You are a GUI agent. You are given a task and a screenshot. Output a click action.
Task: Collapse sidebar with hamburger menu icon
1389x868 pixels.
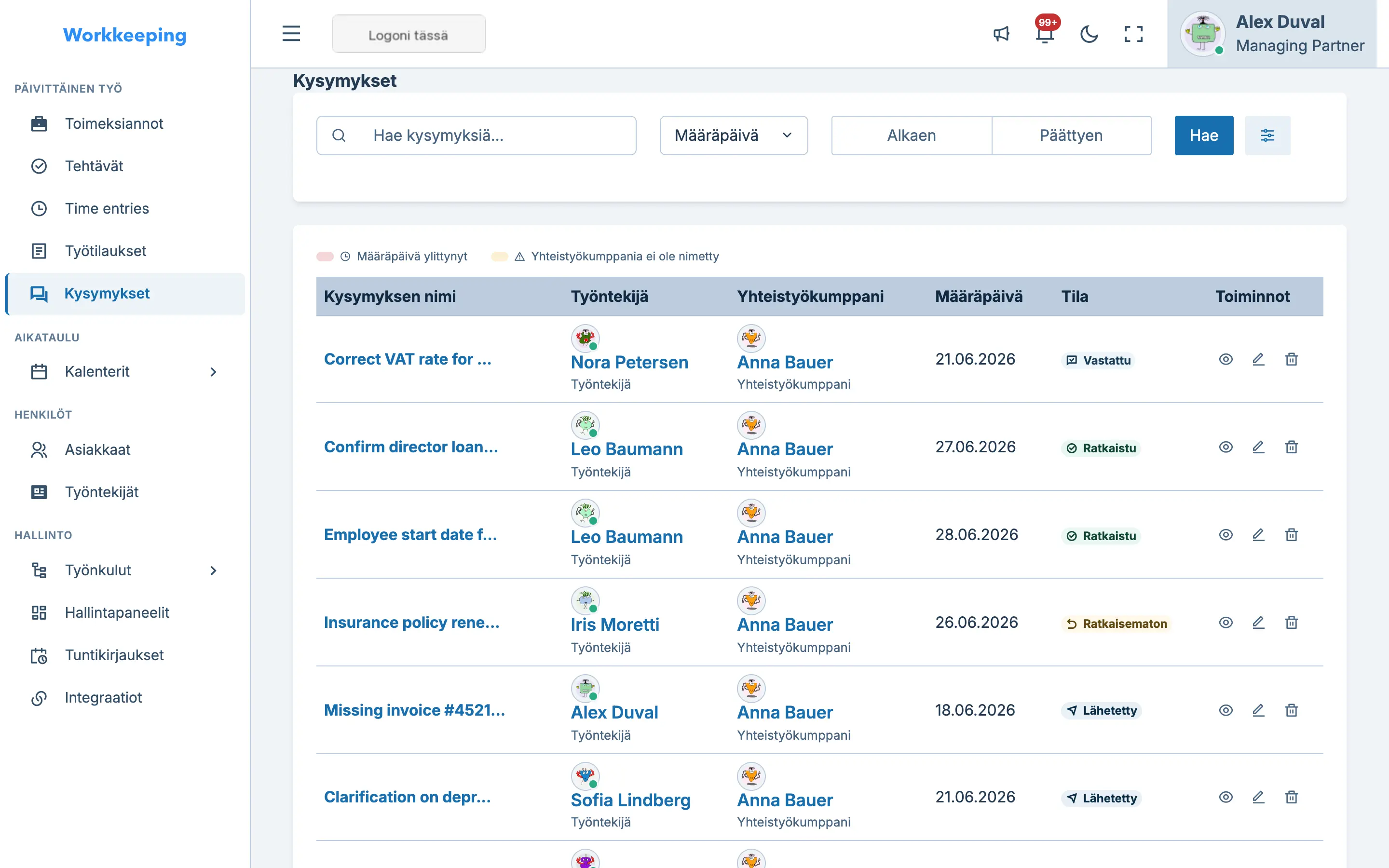click(x=291, y=34)
